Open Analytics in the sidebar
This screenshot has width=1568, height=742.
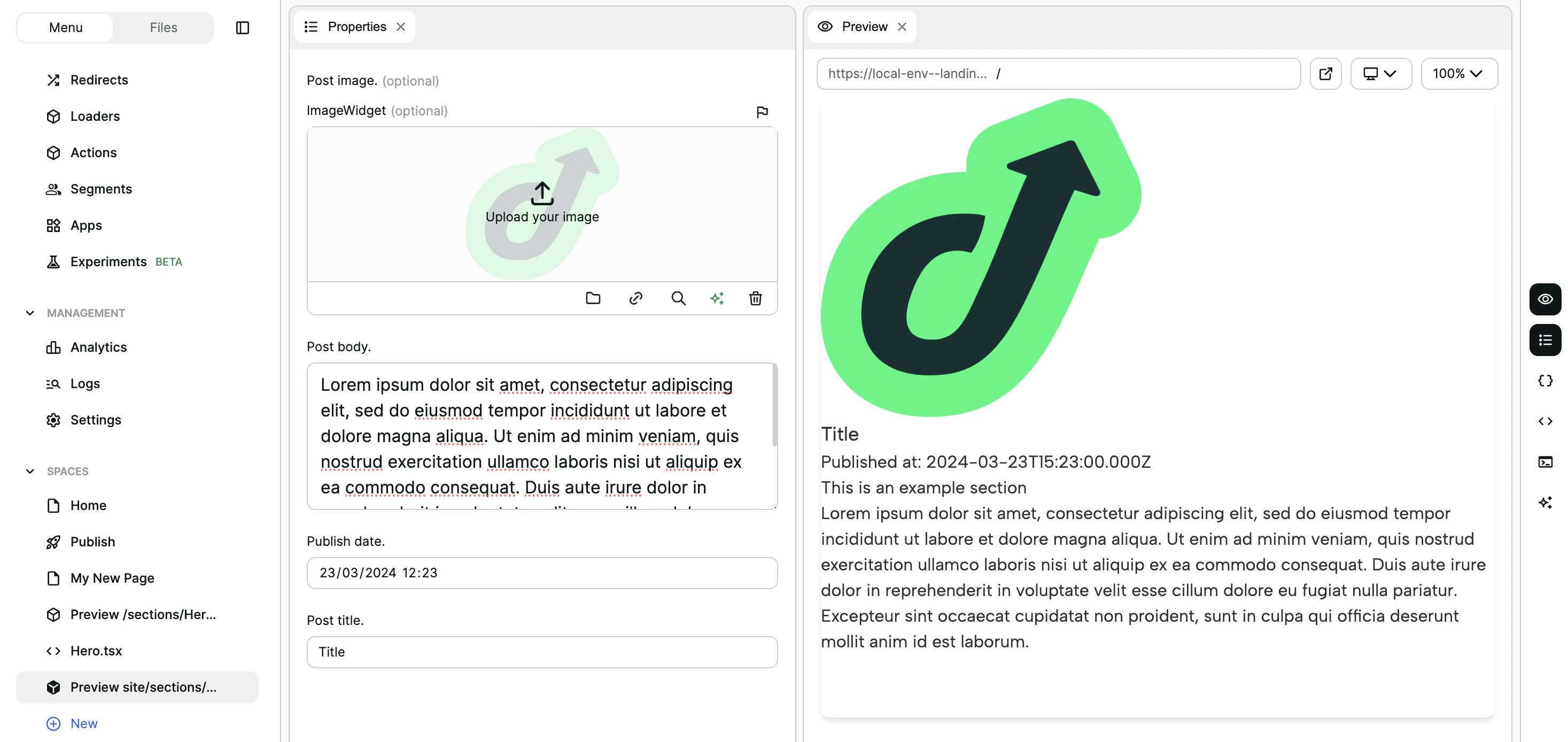point(98,347)
